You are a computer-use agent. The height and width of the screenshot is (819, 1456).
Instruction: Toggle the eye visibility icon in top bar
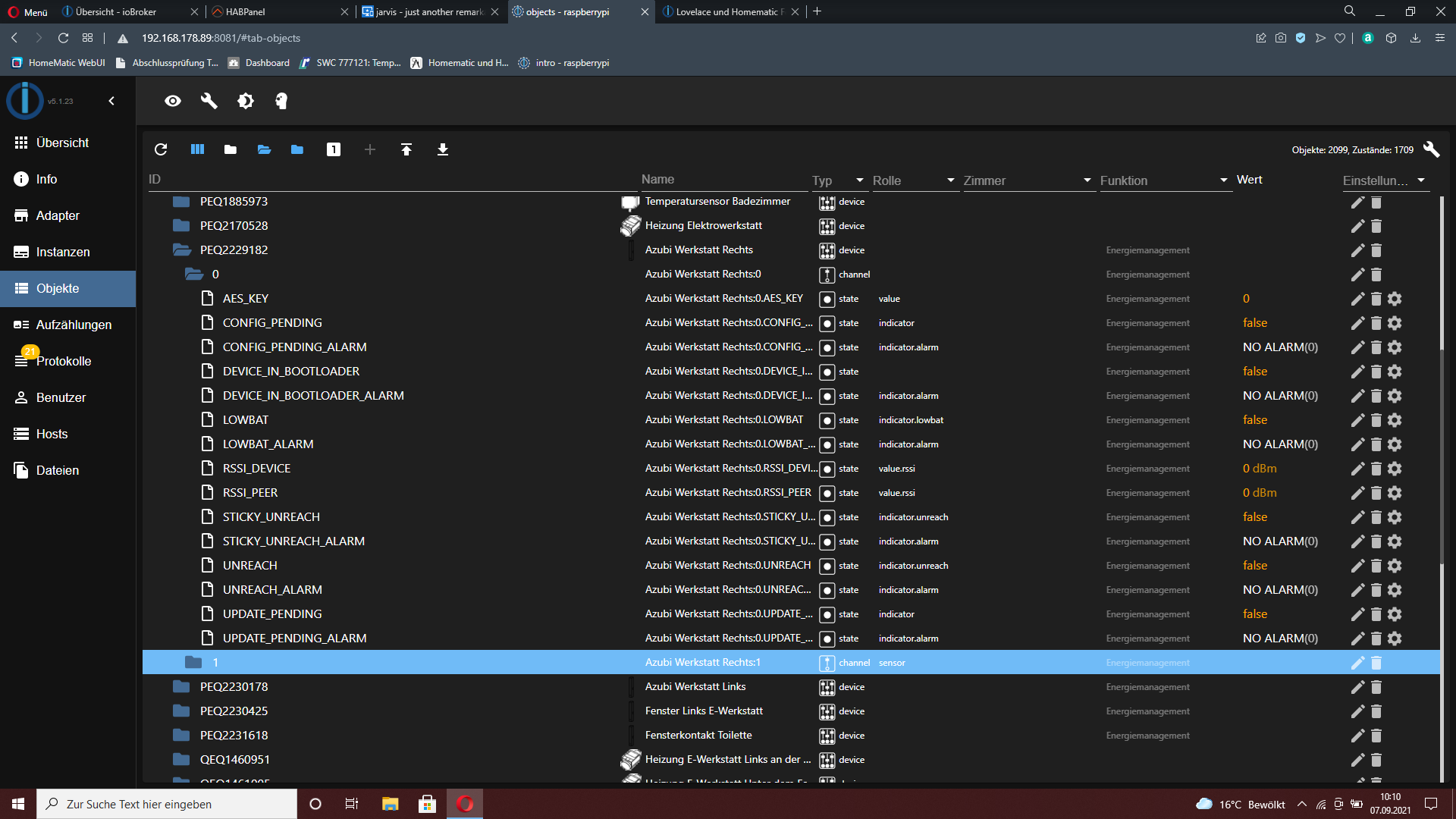click(x=173, y=101)
